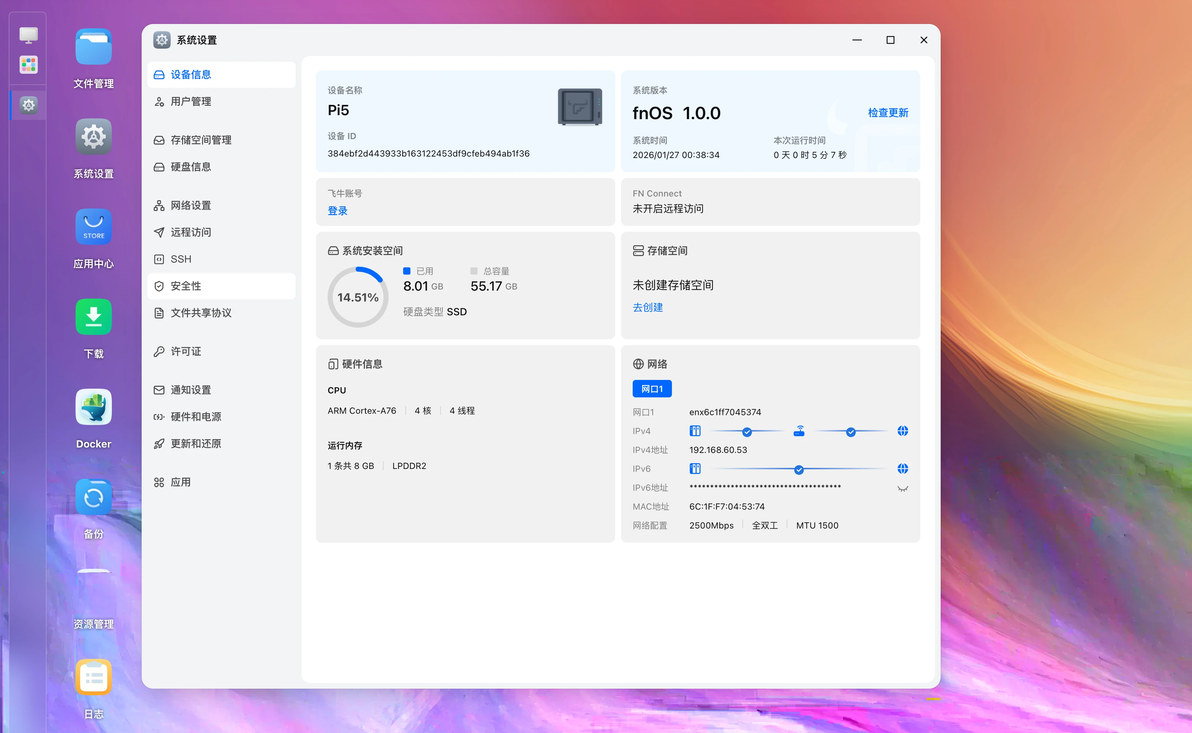Open the 文件管理 file manager icon
The width and height of the screenshot is (1192, 733).
click(94, 48)
